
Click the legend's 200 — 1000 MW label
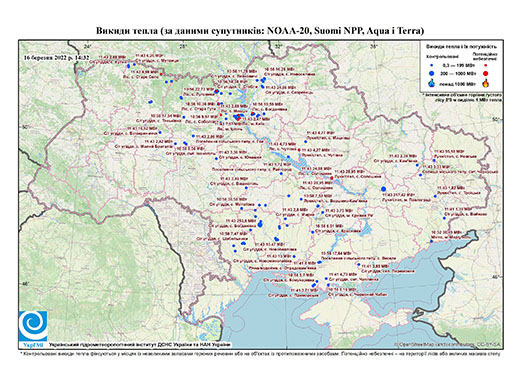tap(457, 73)
